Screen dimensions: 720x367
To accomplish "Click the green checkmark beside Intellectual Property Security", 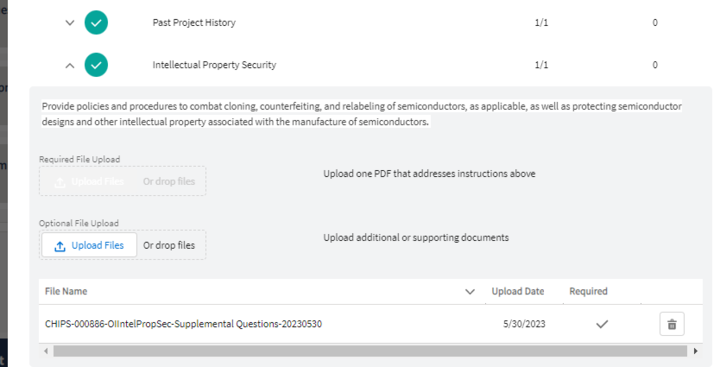I will 96,65.
